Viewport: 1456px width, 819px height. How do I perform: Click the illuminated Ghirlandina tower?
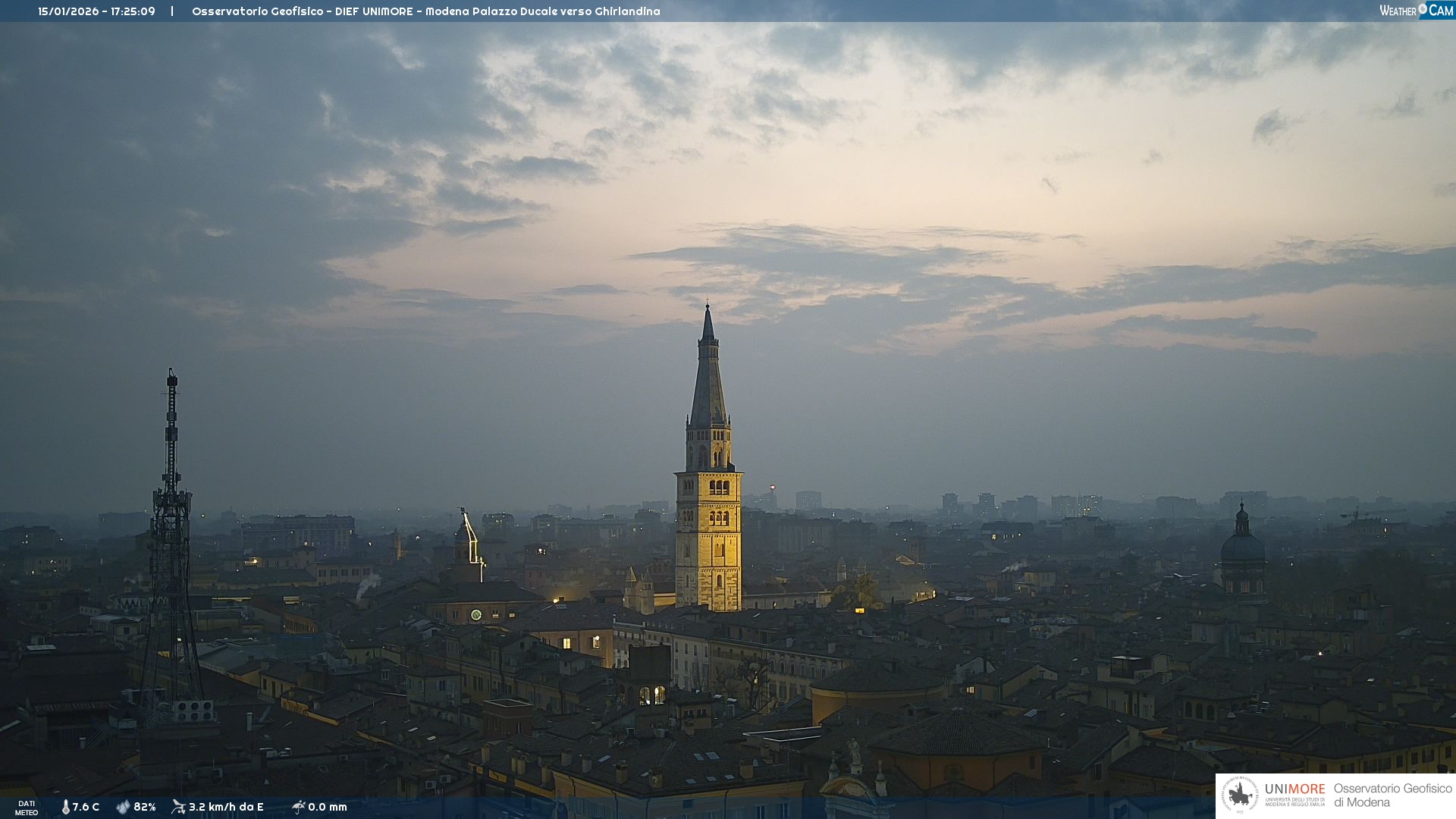click(x=708, y=531)
